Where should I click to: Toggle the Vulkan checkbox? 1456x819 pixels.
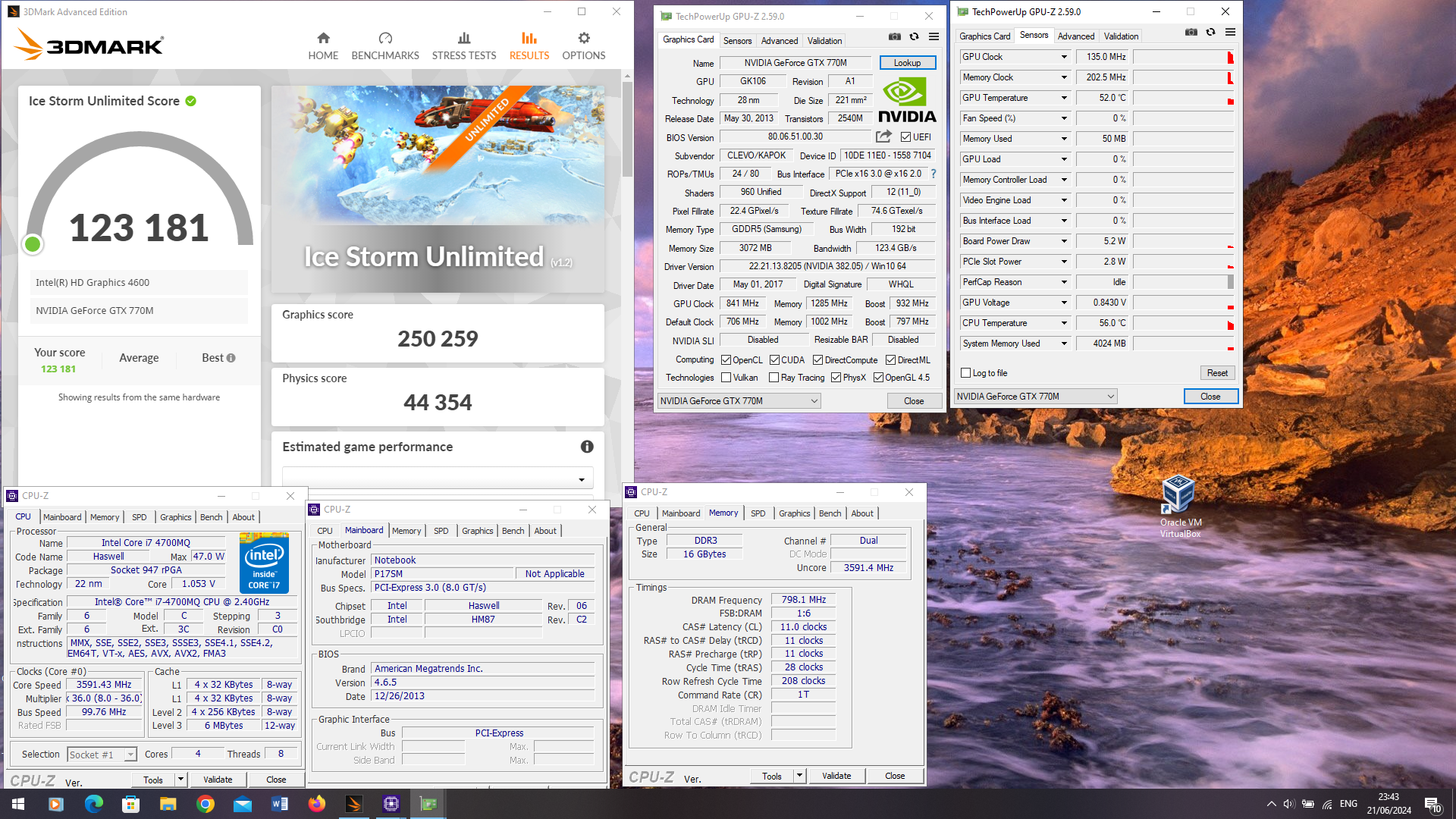coord(726,378)
